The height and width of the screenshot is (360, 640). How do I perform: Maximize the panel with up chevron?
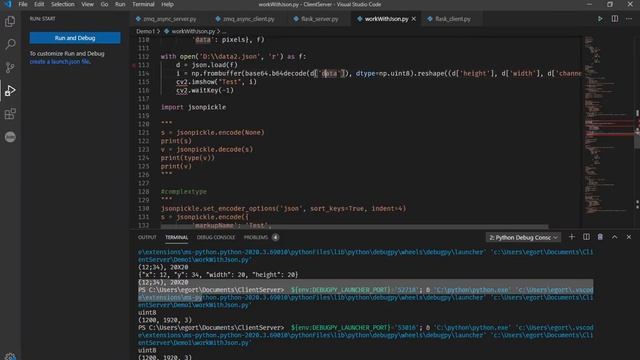(614, 237)
